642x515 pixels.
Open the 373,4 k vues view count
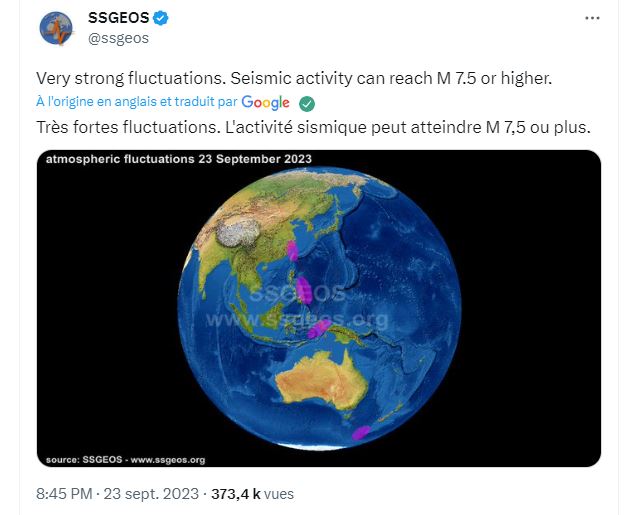[x=252, y=494]
